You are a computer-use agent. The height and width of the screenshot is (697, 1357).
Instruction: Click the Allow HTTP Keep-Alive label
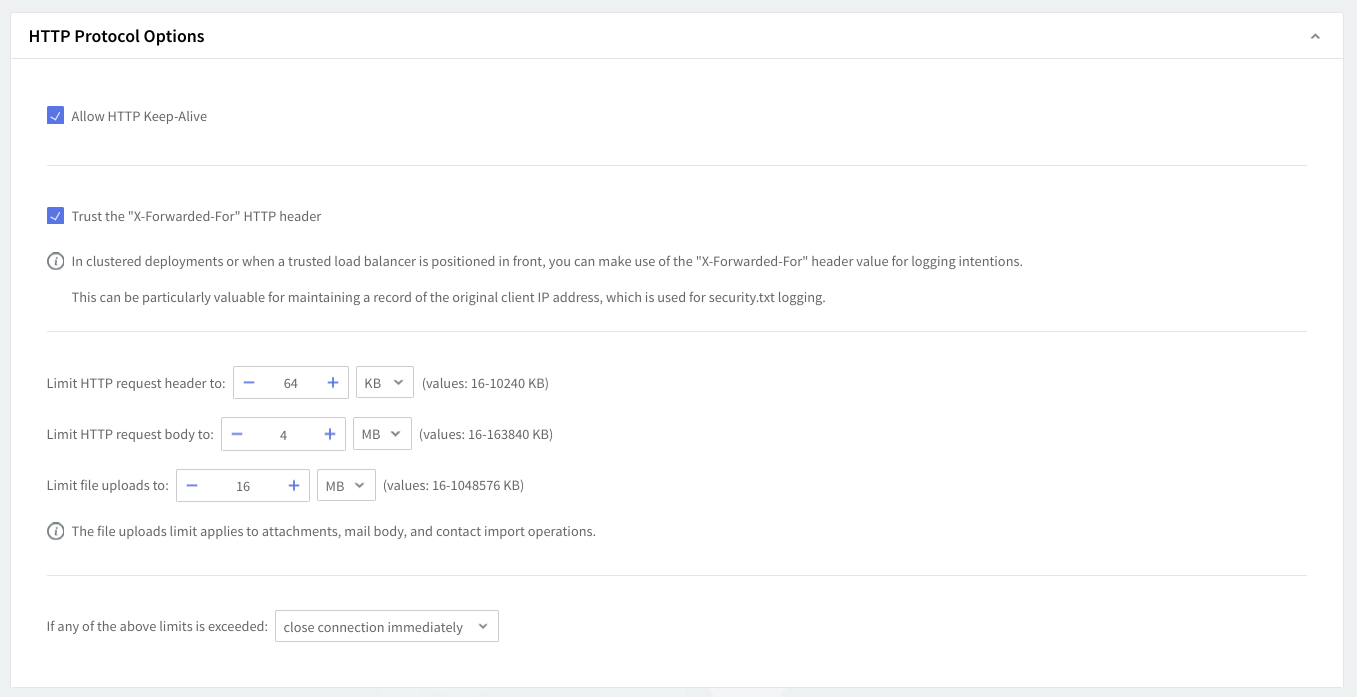tap(139, 116)
